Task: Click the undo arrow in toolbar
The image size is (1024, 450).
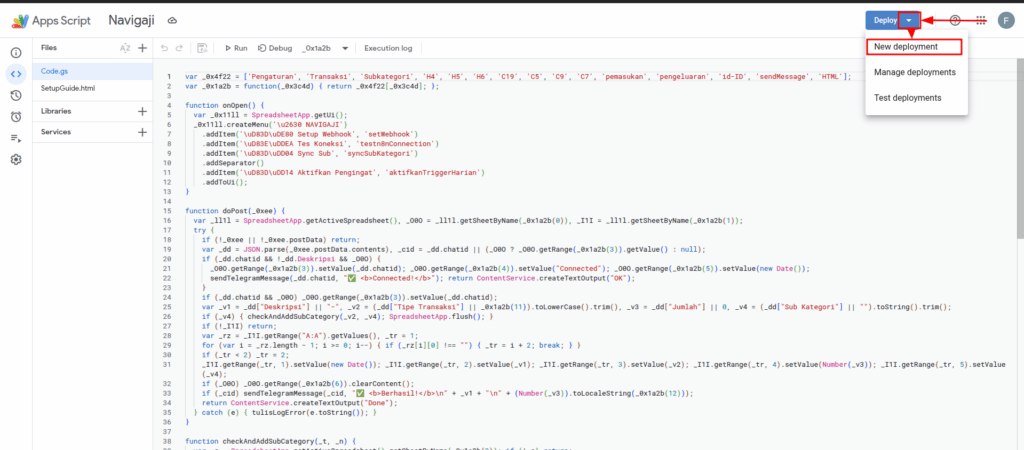Action: [165, 48]
